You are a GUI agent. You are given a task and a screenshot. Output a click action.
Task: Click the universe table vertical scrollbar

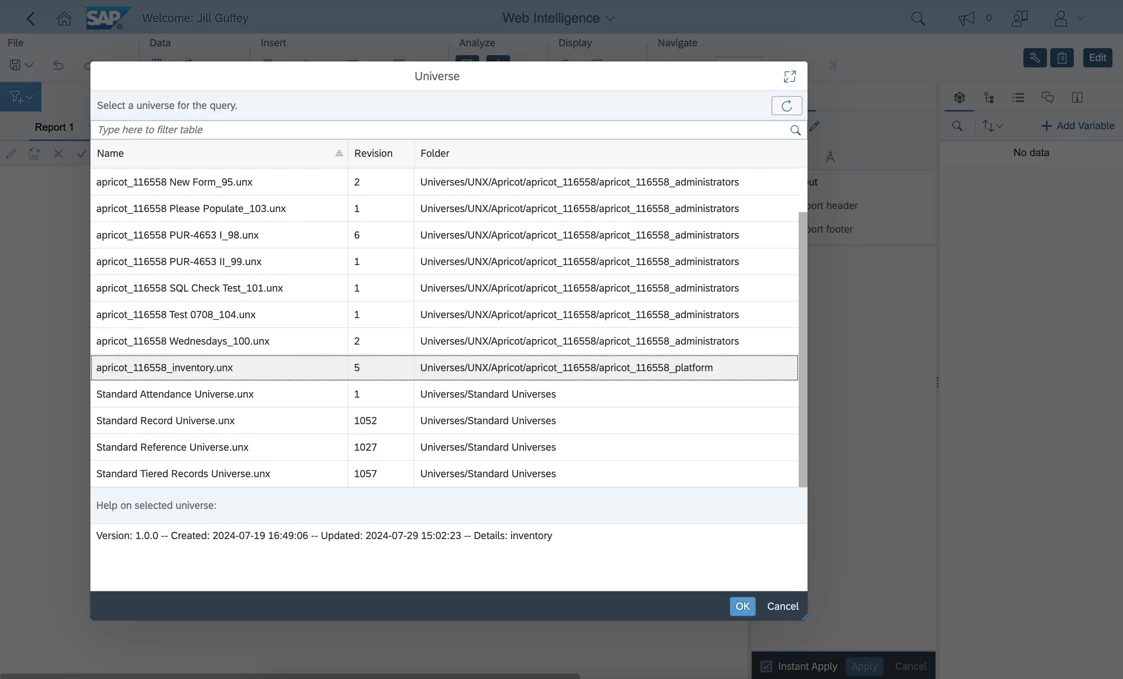coord(802,350)
